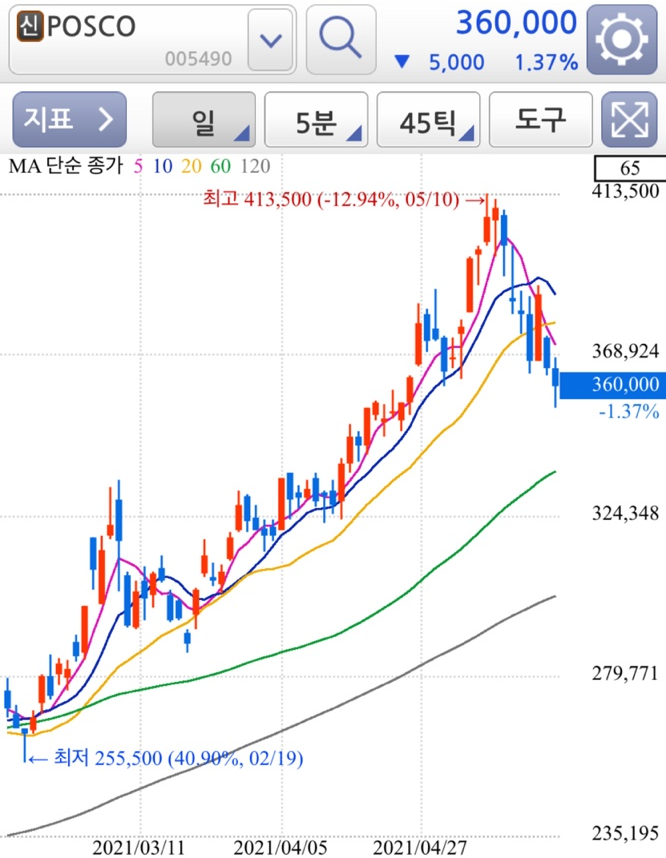The height and width of the screenshot is (858, 666).
Task: Click the 1.37% change percentage header
Action: pos(546,63)
